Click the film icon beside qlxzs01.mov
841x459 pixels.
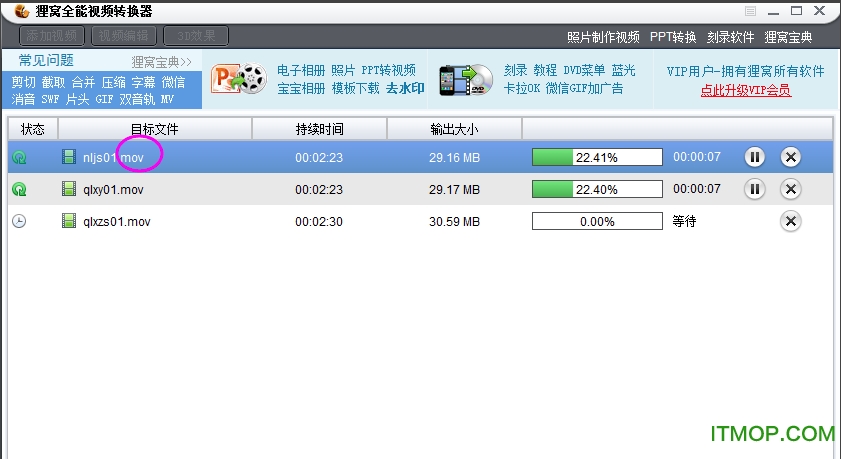[69, 221]
